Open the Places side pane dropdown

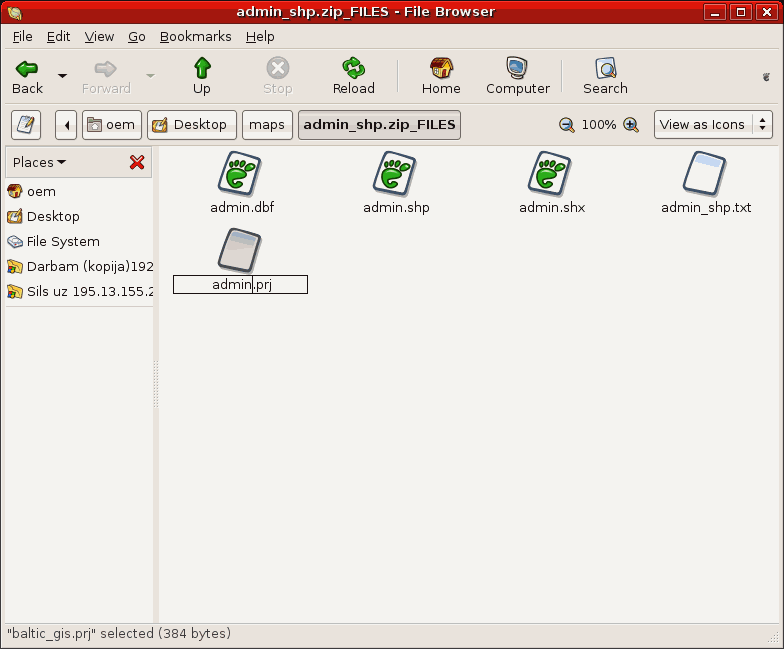click(x=39, y=162)
